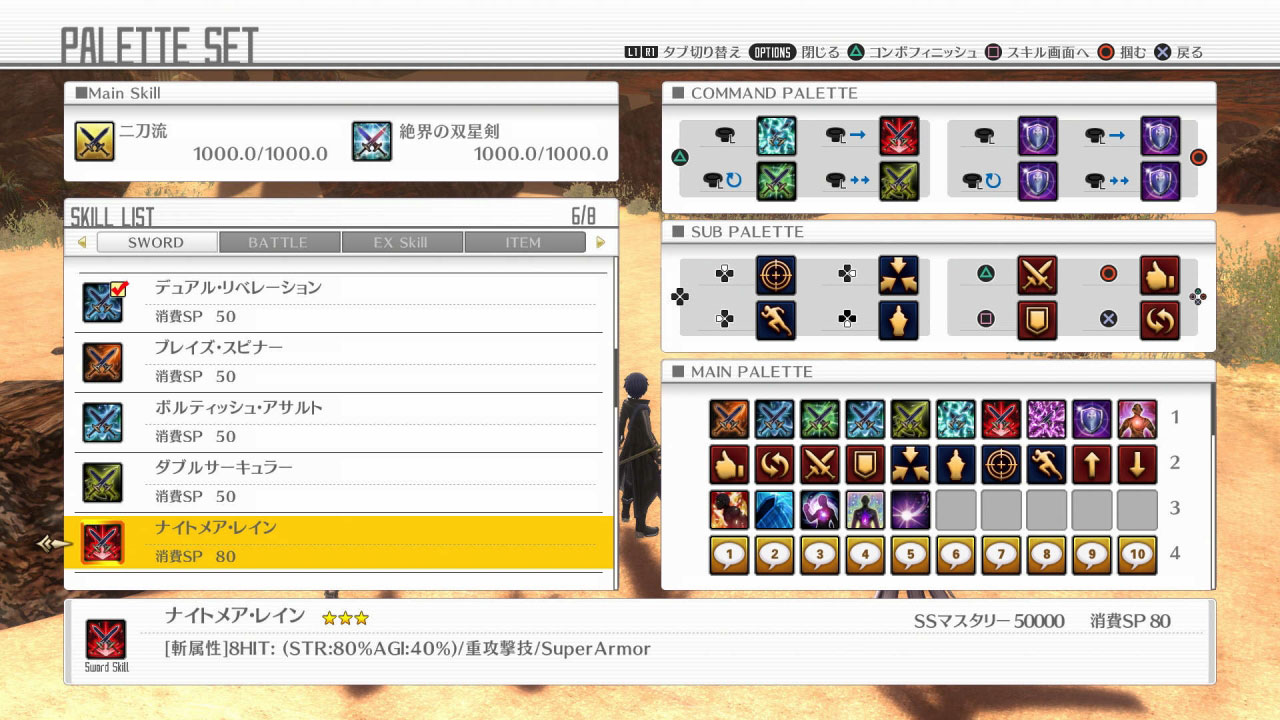Click speech bubble number 10 in Main Palette
Viewport: 1280px width, 720px height.
1137,555
